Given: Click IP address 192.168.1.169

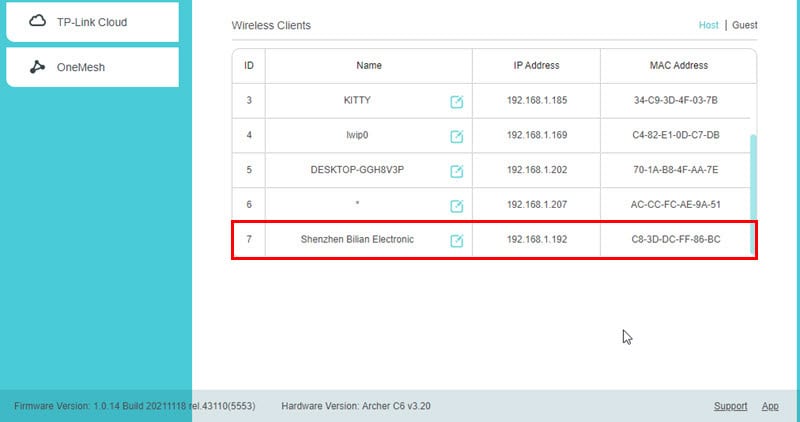Looking at the screenshot, I should tap(537, 135).
